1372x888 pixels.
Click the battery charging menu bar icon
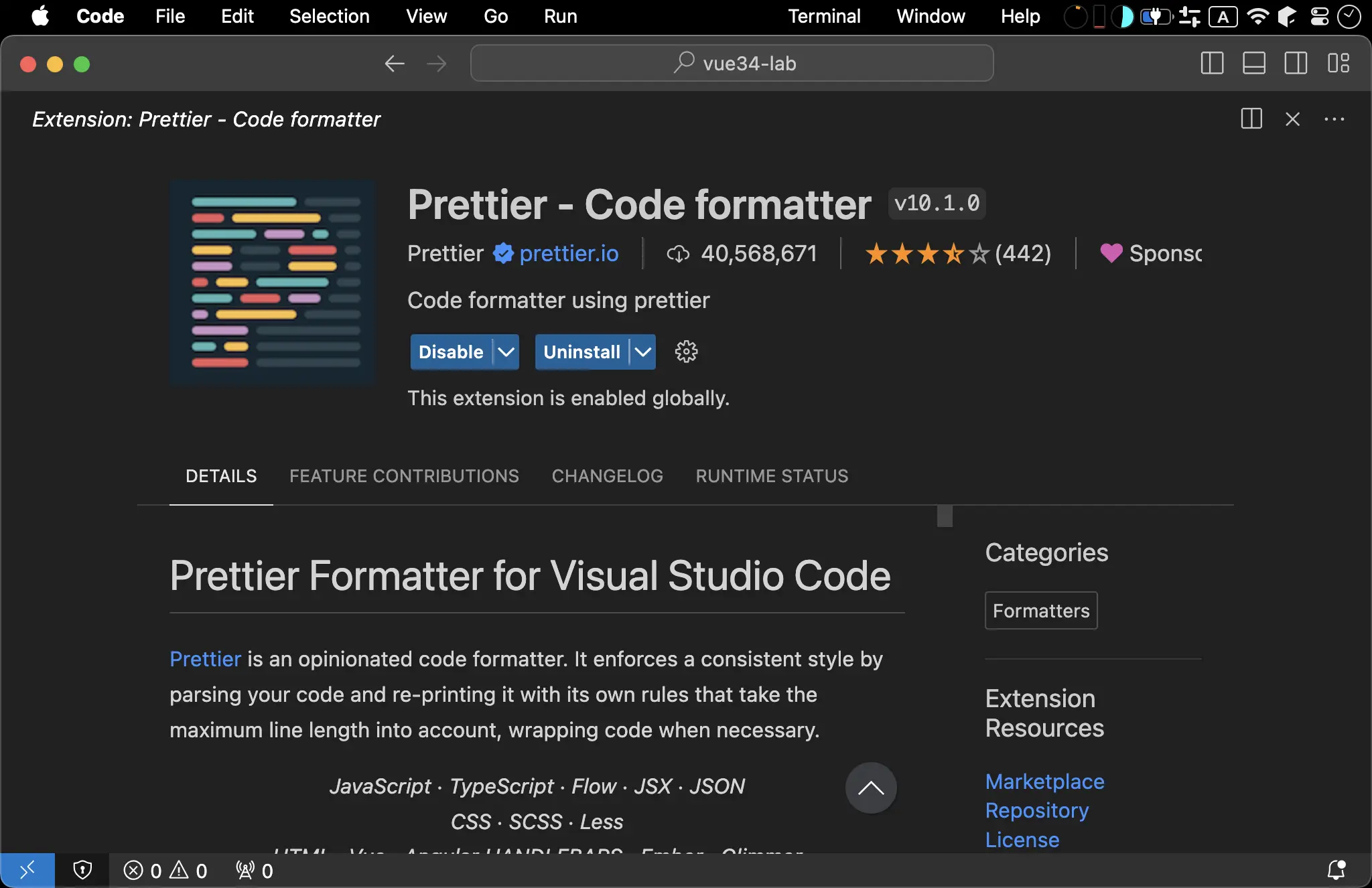tap(1156, 16)
